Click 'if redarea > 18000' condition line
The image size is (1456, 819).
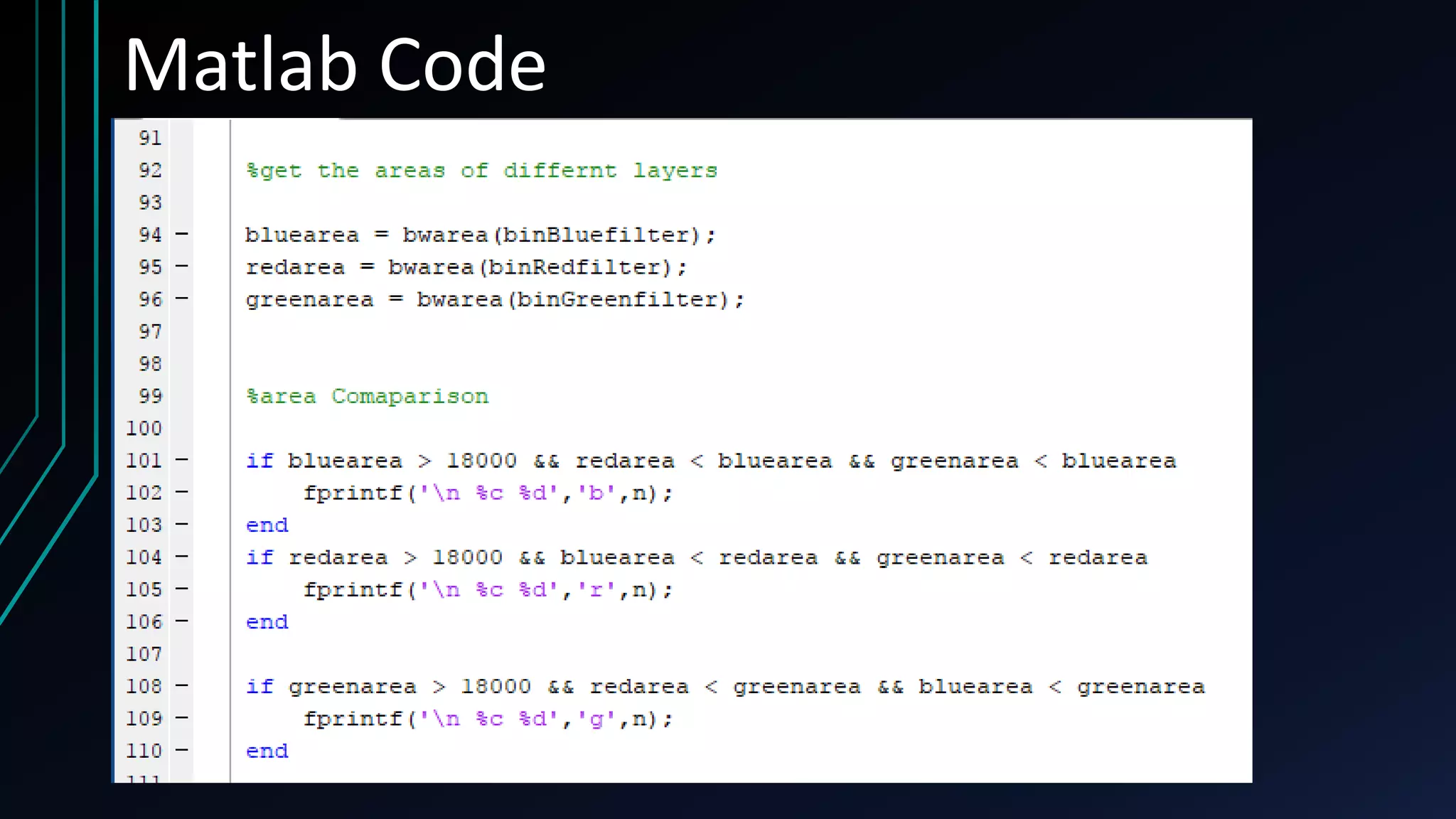tap(697, 558)
